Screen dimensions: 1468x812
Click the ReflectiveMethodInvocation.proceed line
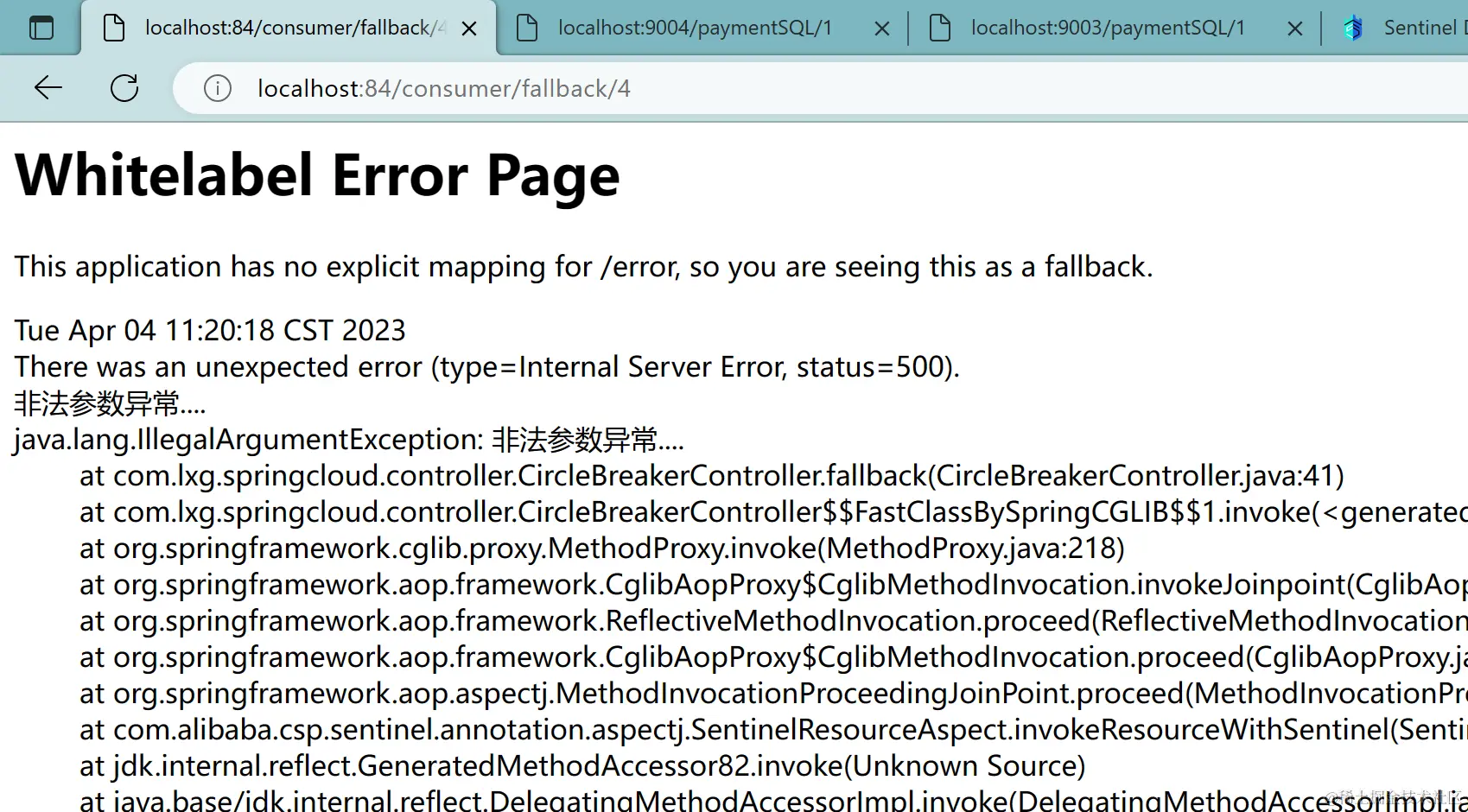773,621
